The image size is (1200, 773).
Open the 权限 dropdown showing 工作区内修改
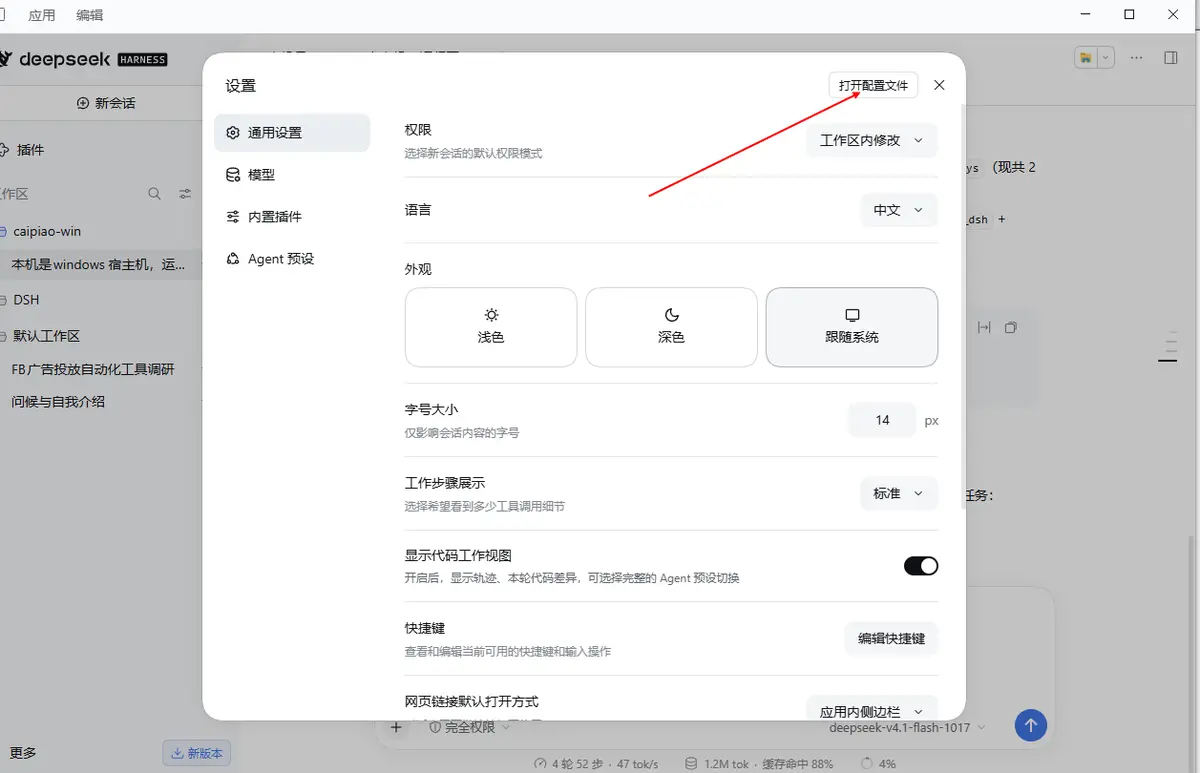[872, 140]
